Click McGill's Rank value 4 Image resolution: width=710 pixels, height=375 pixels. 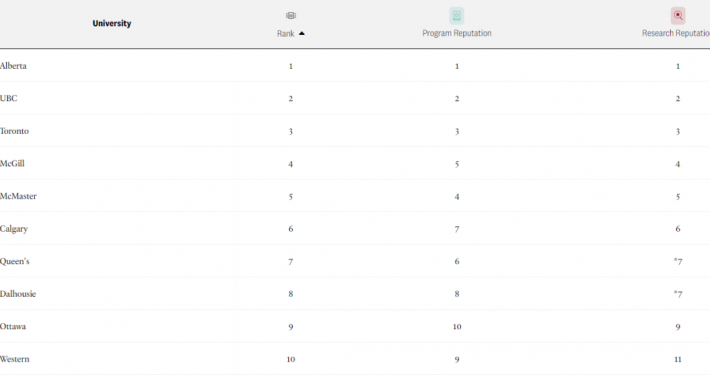click(291, 164)
